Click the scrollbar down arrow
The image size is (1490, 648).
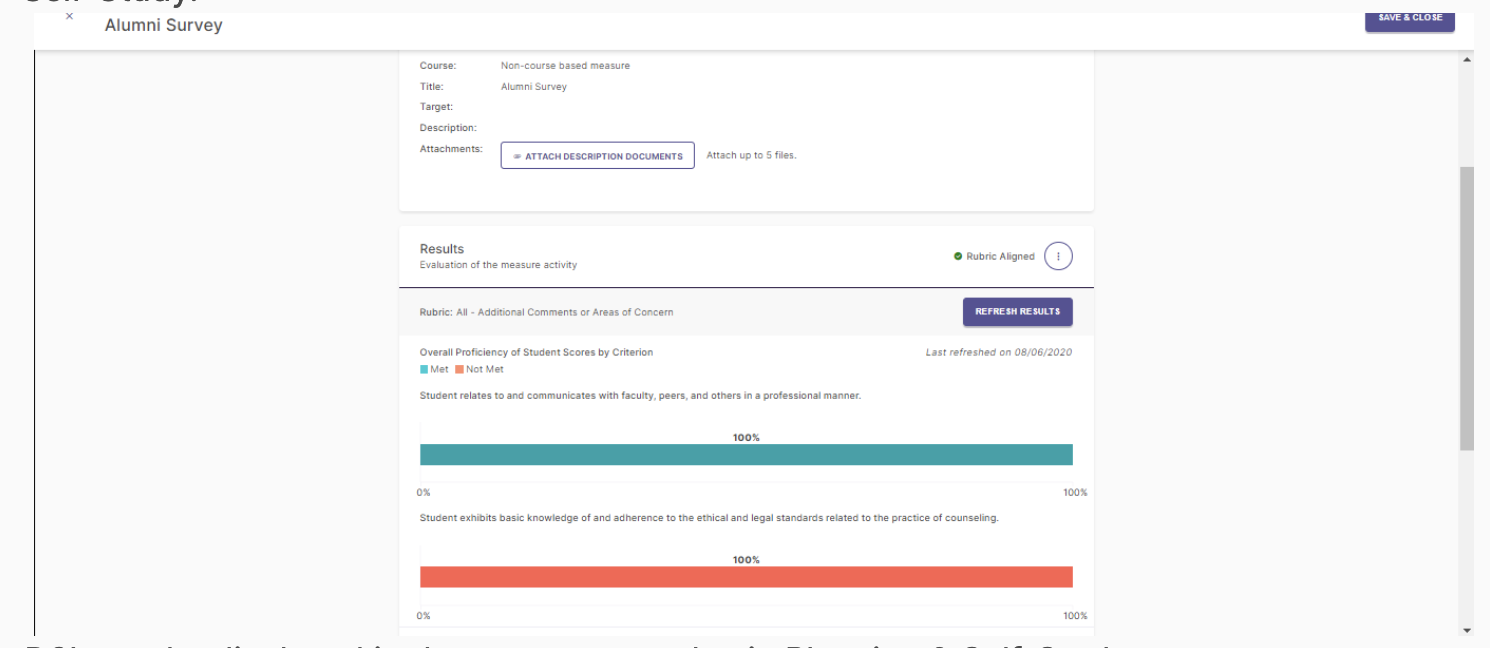coord(1467,631)
